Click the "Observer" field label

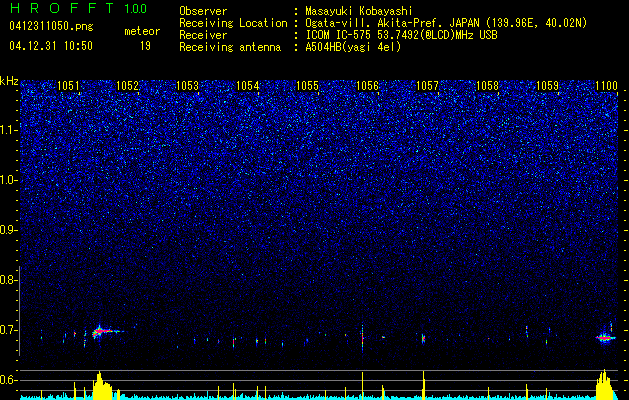point(203,11)
